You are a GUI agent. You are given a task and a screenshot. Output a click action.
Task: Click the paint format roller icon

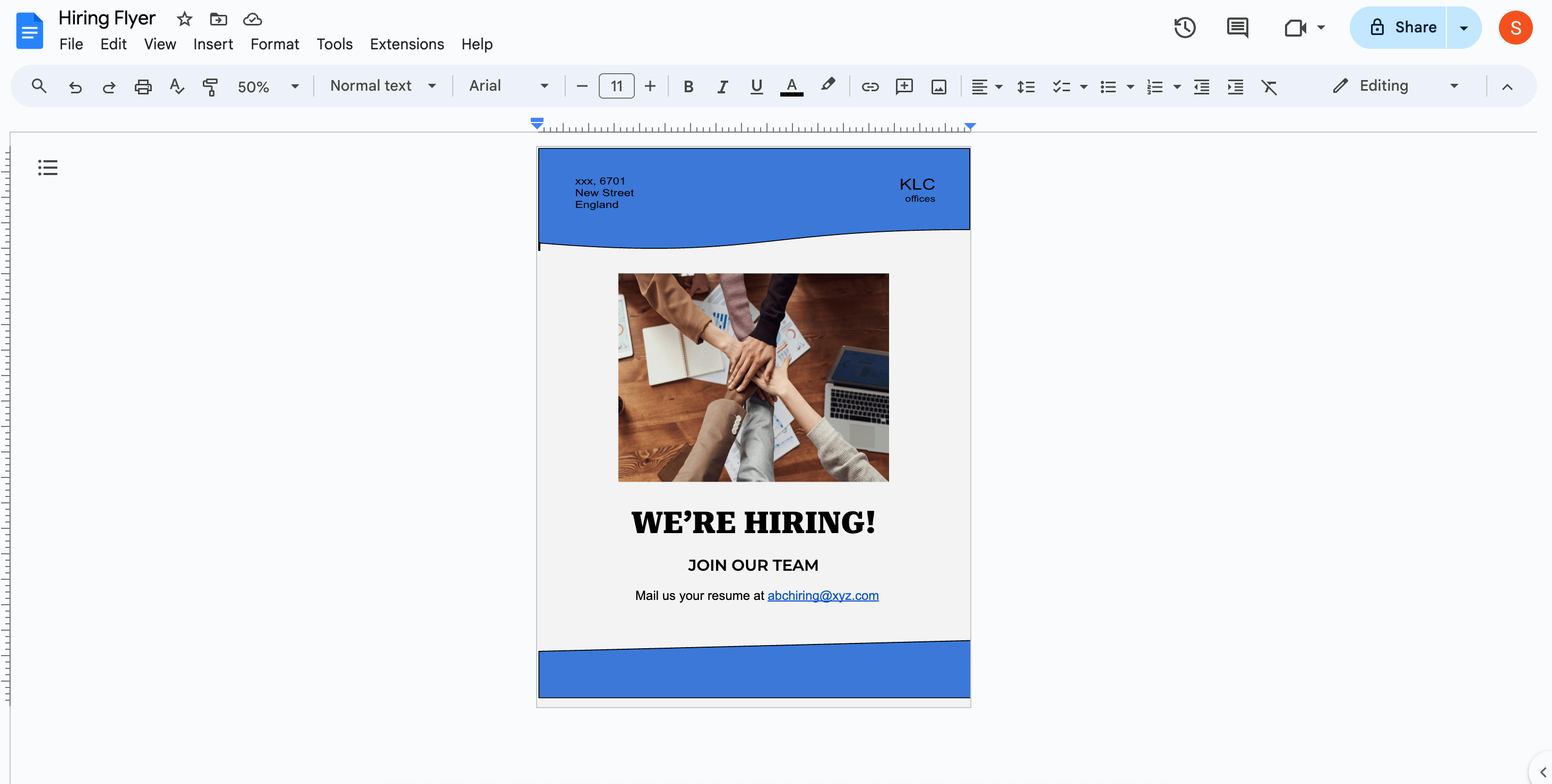(210, 86)
